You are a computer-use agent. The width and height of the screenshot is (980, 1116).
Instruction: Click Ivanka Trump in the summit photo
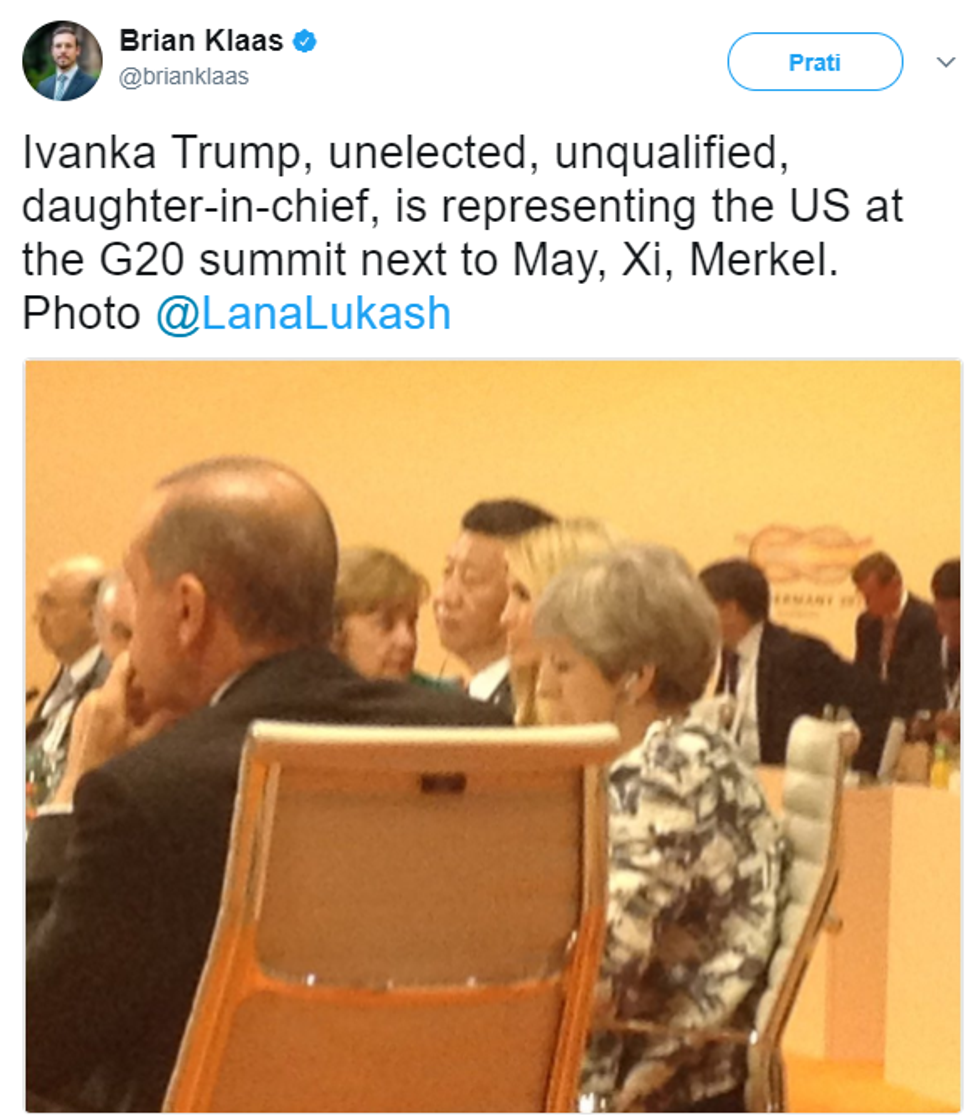[x=533, y=600]
